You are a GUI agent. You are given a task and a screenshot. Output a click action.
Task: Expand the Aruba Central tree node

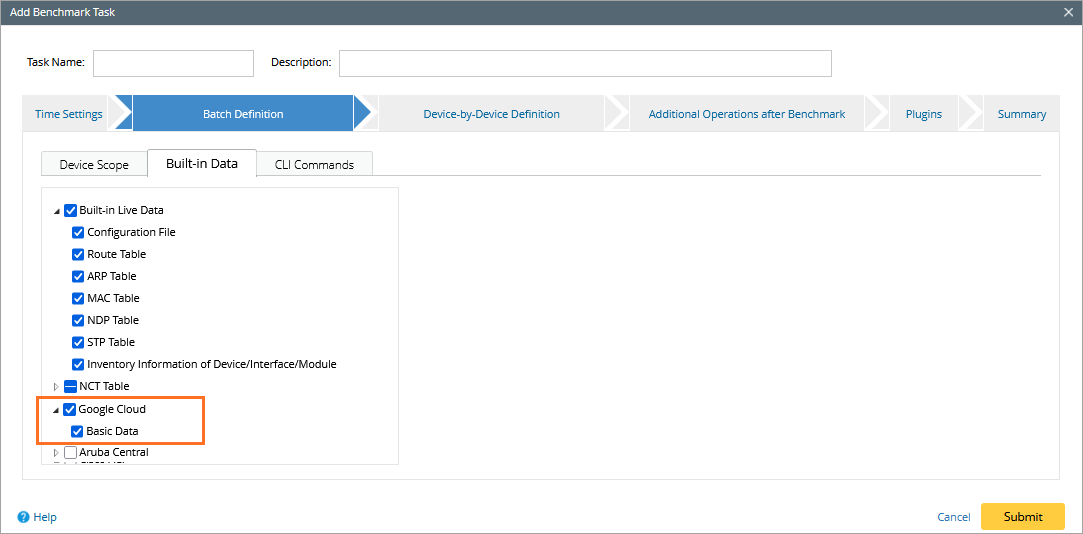[x=56, y=453]
